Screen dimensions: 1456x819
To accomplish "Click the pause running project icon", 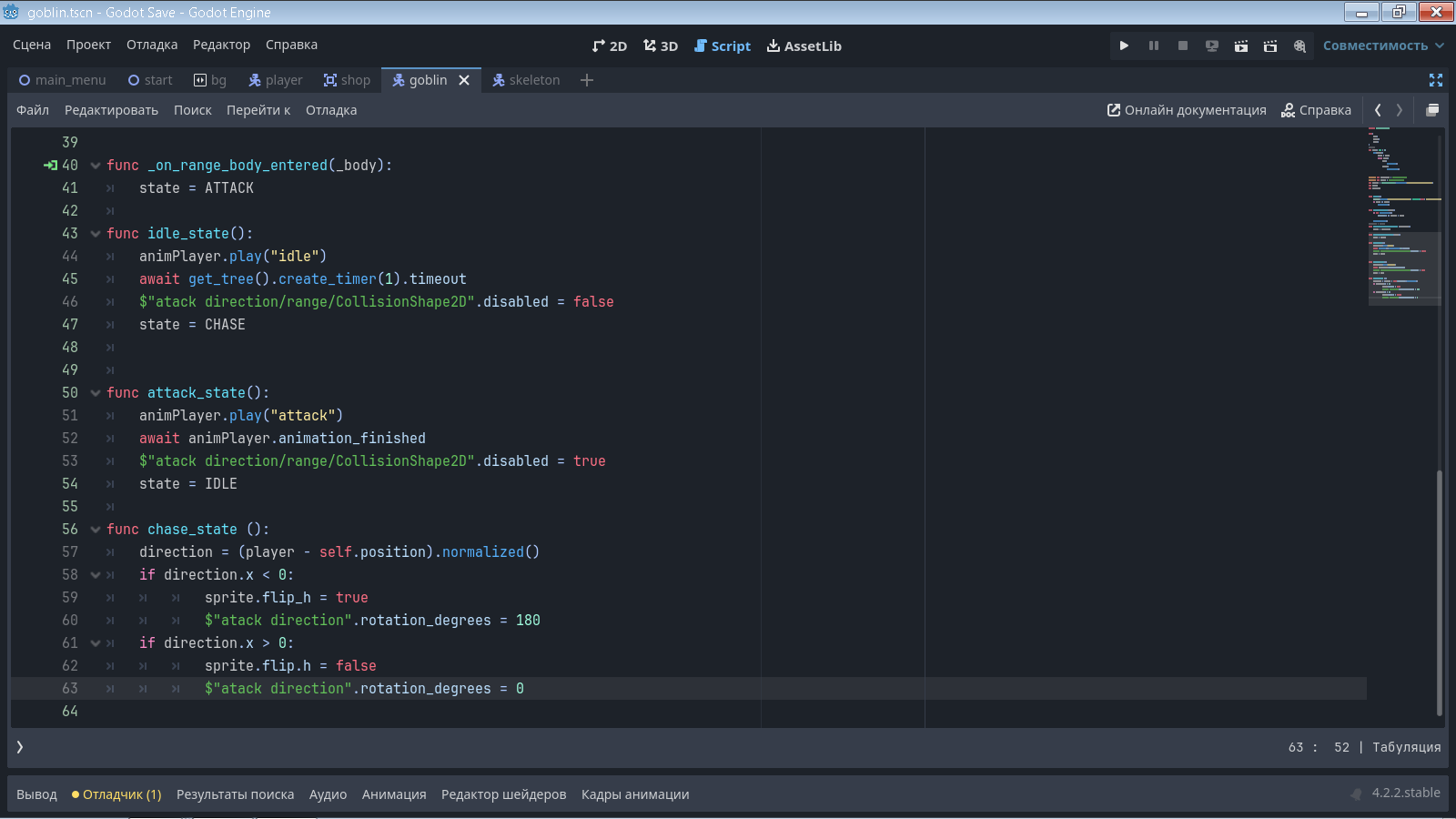I will (x=1154, y=45).
